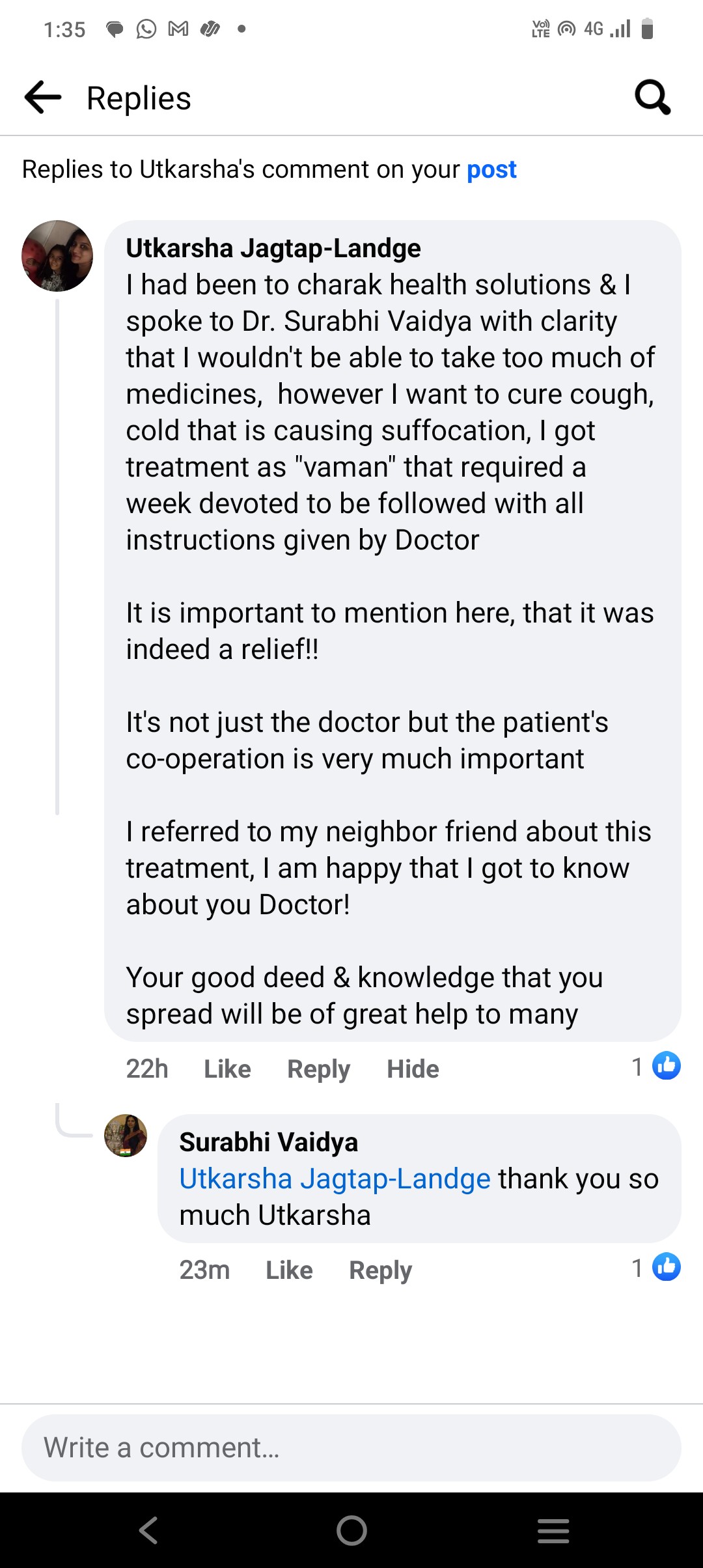Like Utkarsha's comment
Image resolution: width=703 pixels, height=1568 pixels.
click(227, 1069)
